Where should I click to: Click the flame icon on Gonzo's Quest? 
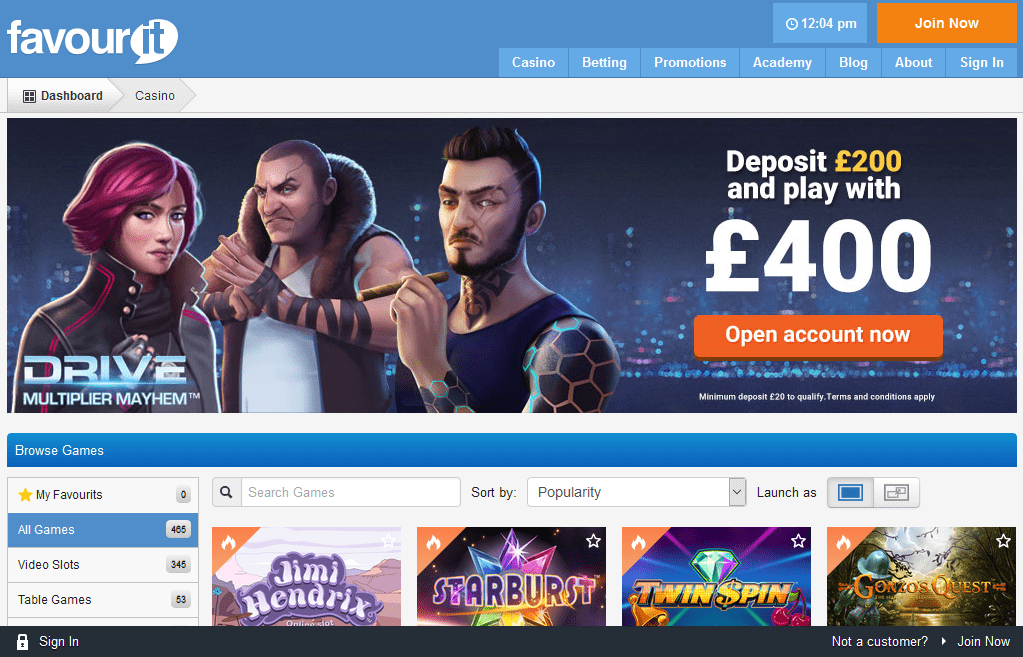point(843,542)
